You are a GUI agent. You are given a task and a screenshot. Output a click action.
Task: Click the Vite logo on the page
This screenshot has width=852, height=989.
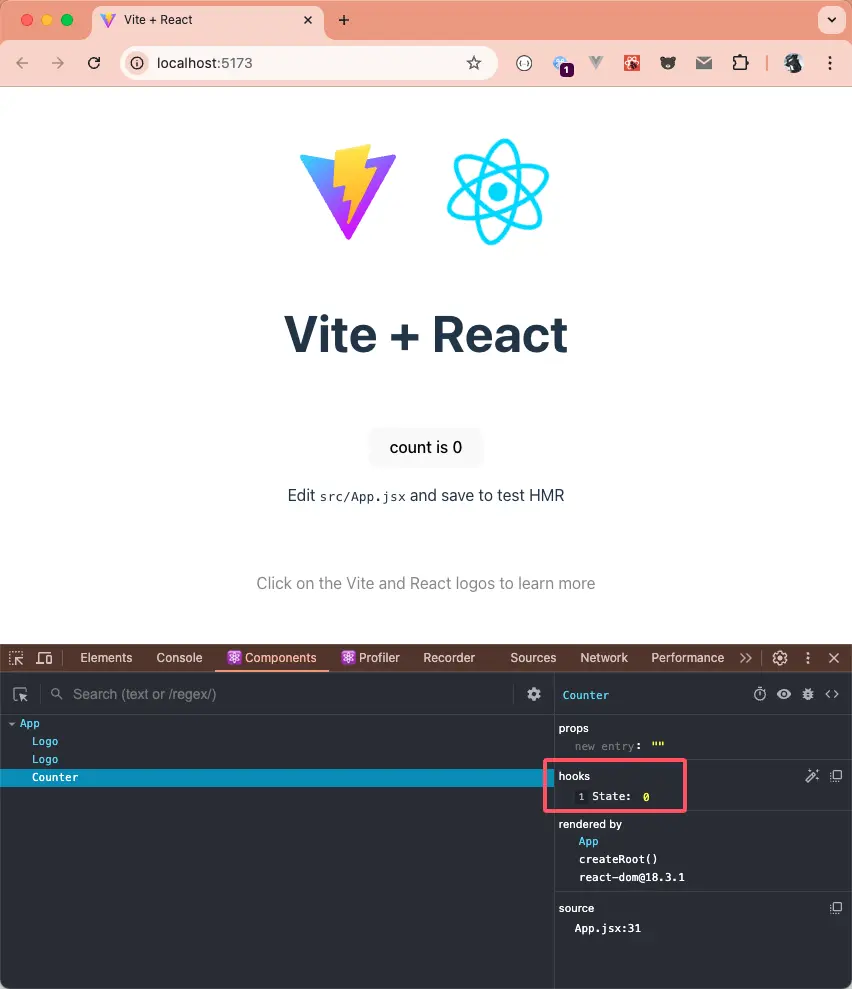(348, 191)
